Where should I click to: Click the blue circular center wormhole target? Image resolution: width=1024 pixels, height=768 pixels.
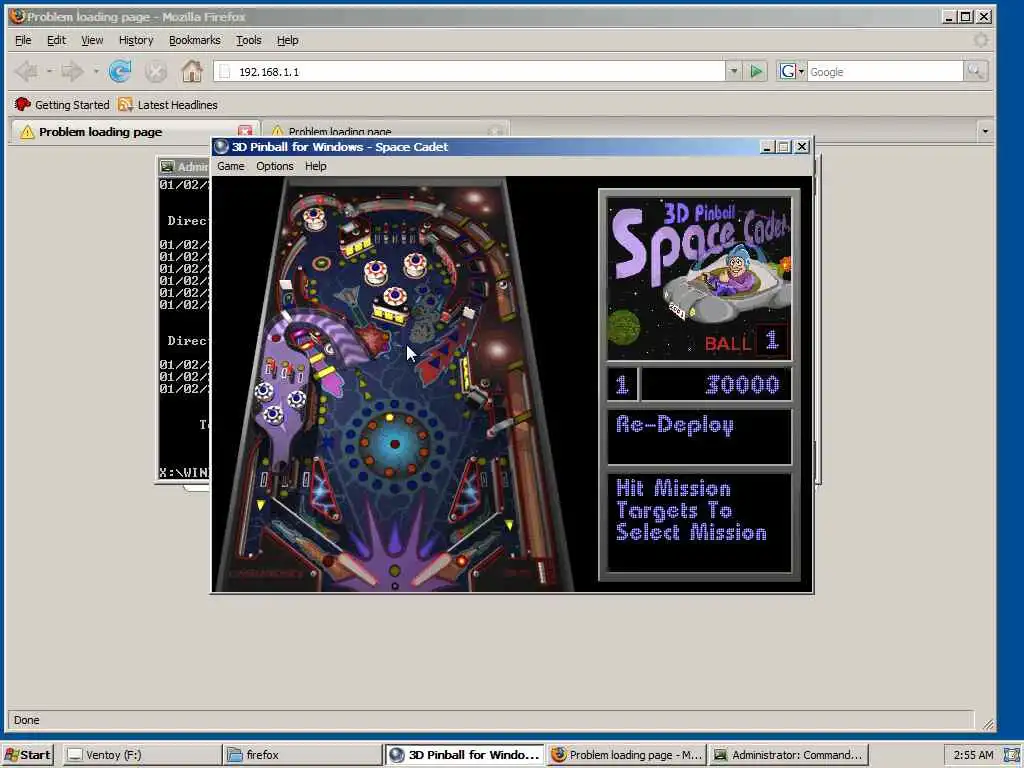(x=394, y=444)
